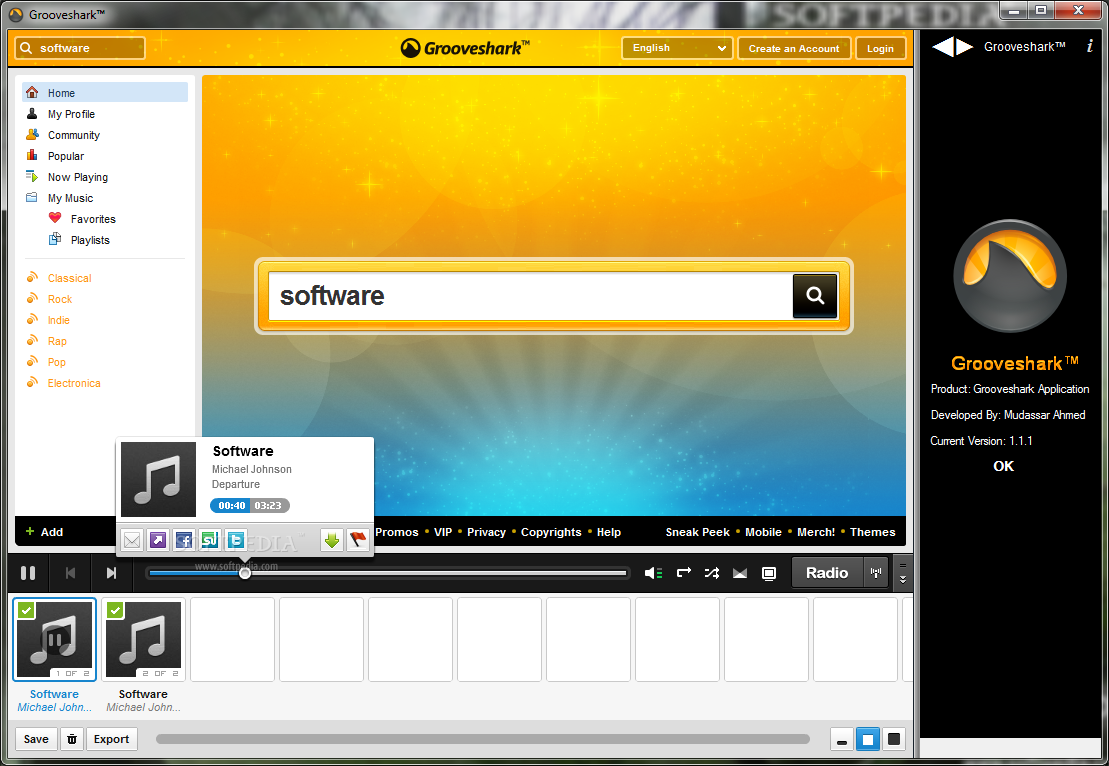This screenshot has height=766, width=1109.
Task: Export the queue
Action: (111, 739)
